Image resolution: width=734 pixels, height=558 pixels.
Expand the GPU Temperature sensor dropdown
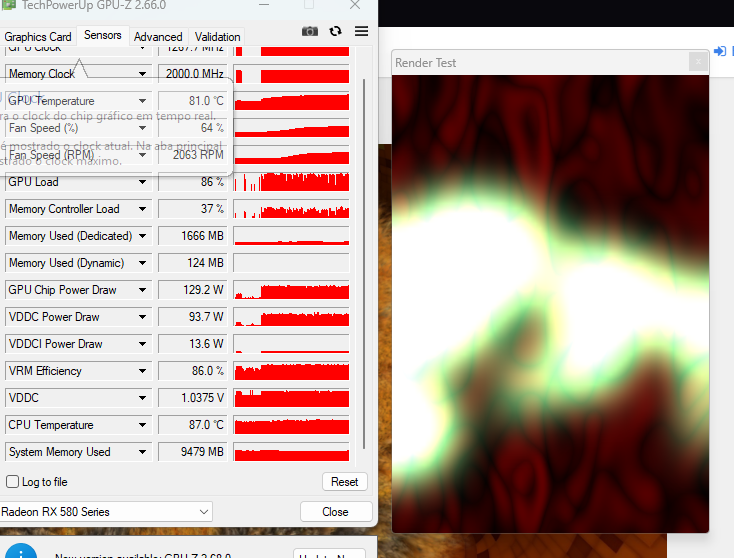[x=142, y=101]
